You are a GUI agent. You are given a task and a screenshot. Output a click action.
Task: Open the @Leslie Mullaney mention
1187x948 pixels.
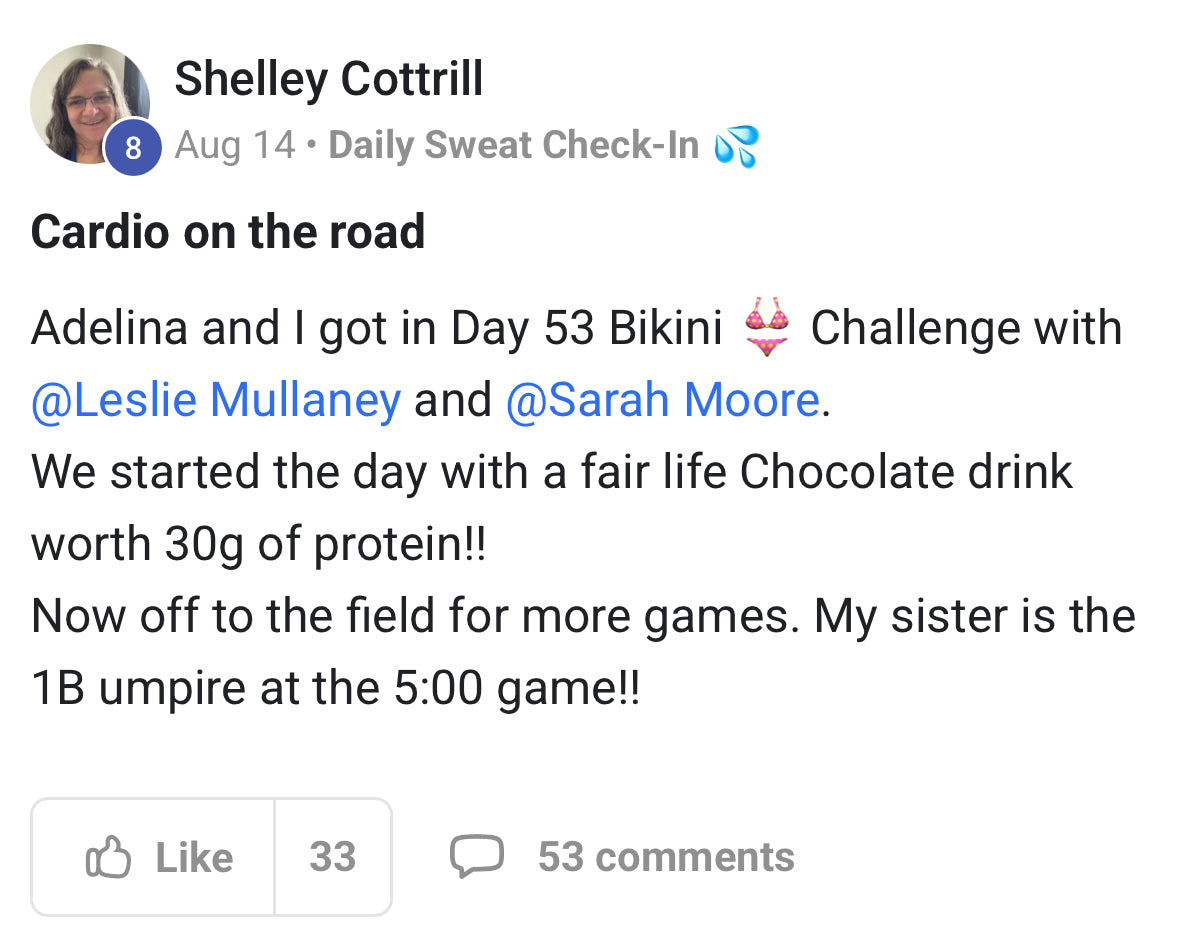click(216, 400)
